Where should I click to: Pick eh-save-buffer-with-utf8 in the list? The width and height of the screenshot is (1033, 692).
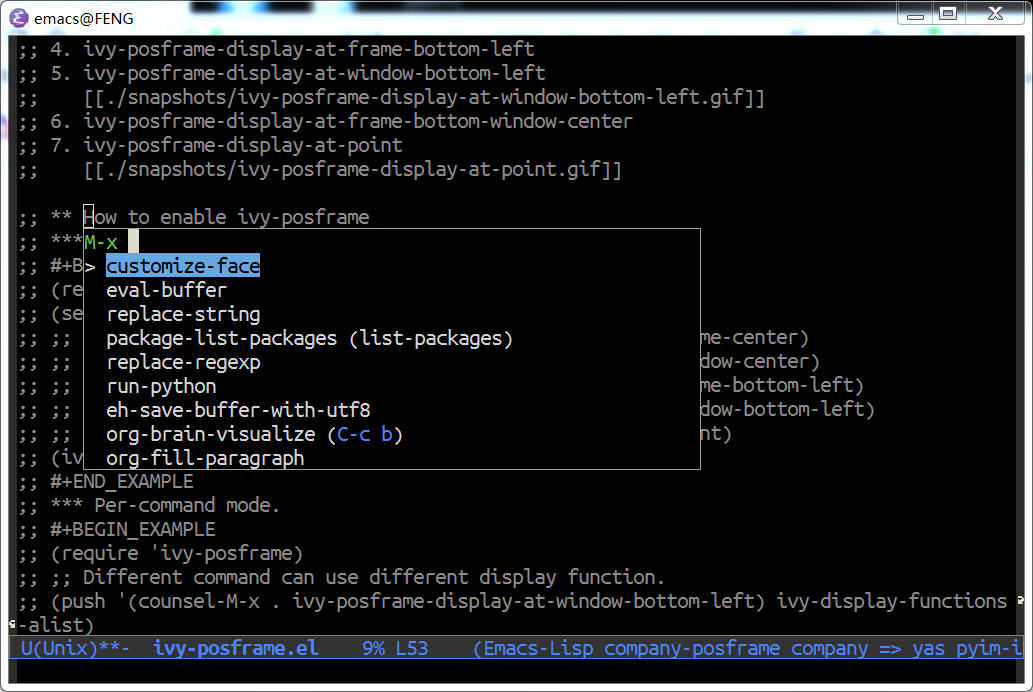coord(238,410)
